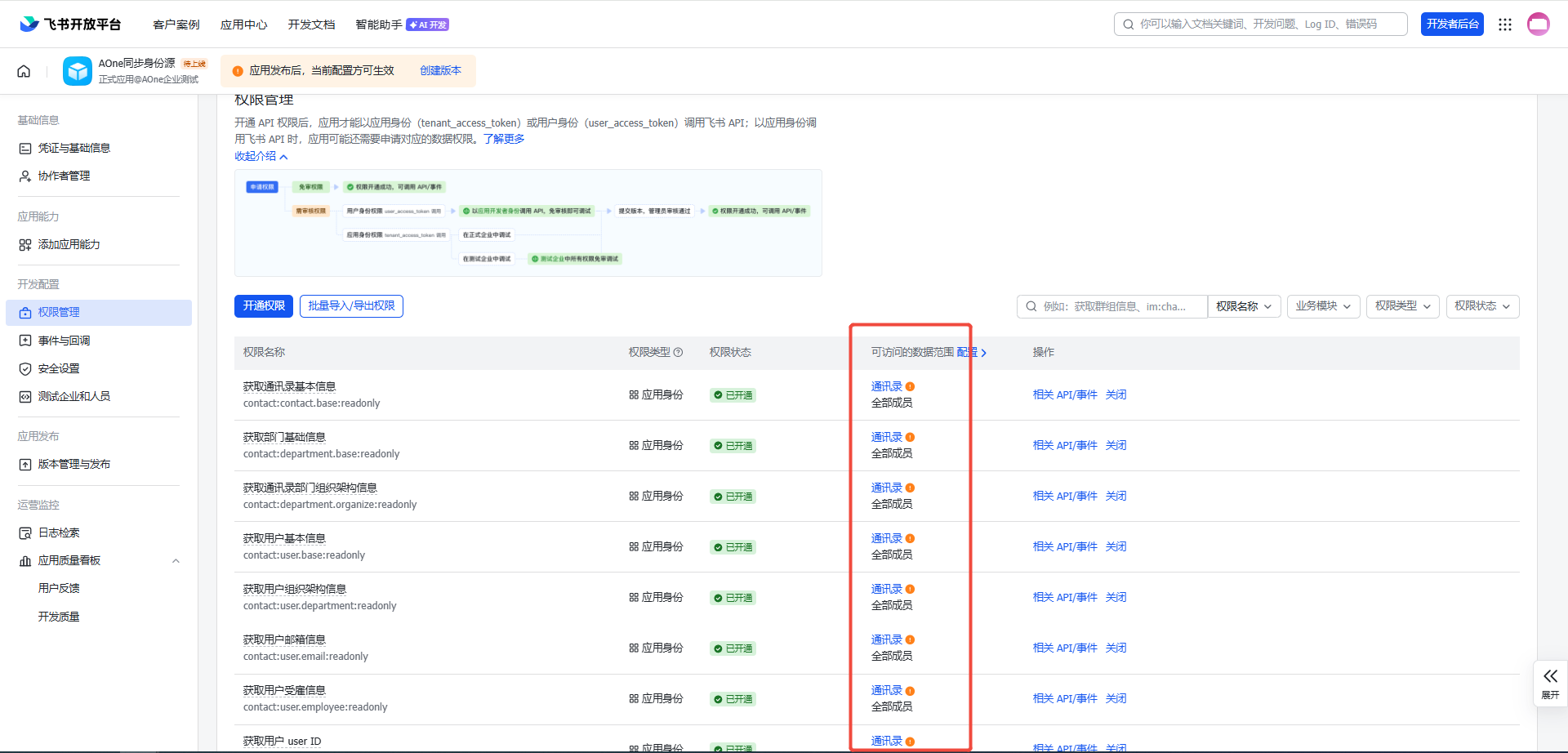The height and width of the screenshot is (753, 1568).
Task: Click the home icon in the header
Action: 24,71
